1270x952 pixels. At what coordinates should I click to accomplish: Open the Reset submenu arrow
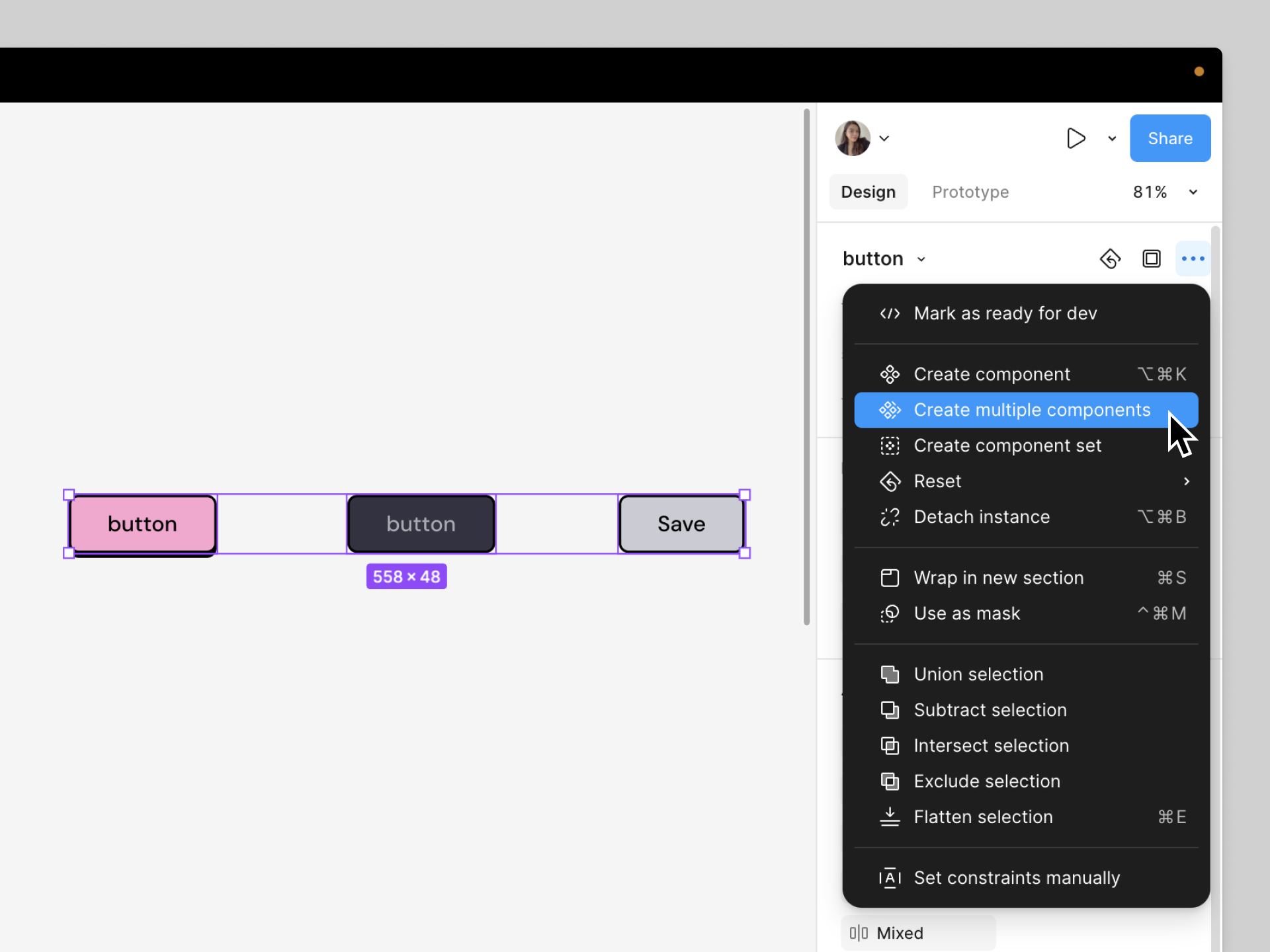1187,481
